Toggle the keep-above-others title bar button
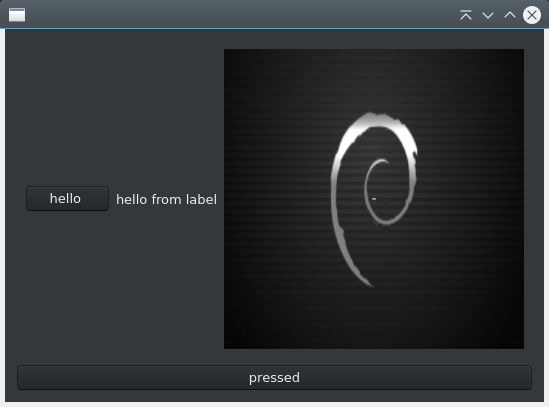 (466, 15)
